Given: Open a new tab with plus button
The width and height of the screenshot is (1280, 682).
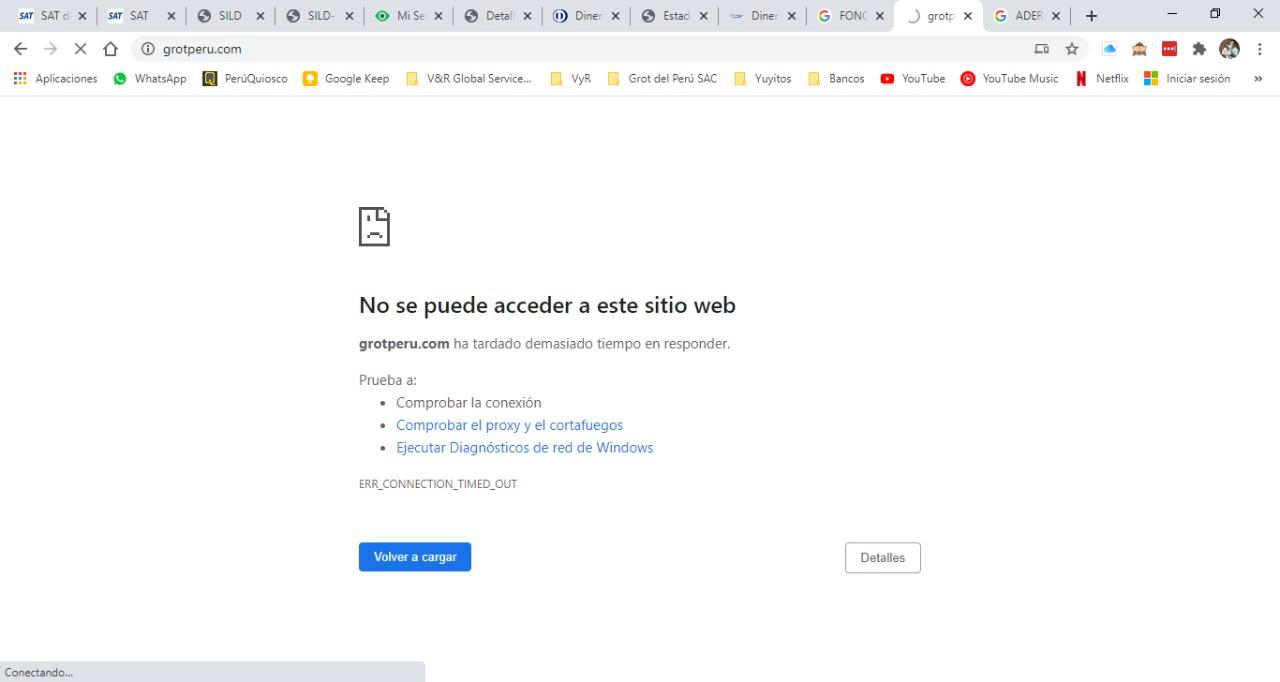Looking at the screenshot, I should tap(1091, 16).
